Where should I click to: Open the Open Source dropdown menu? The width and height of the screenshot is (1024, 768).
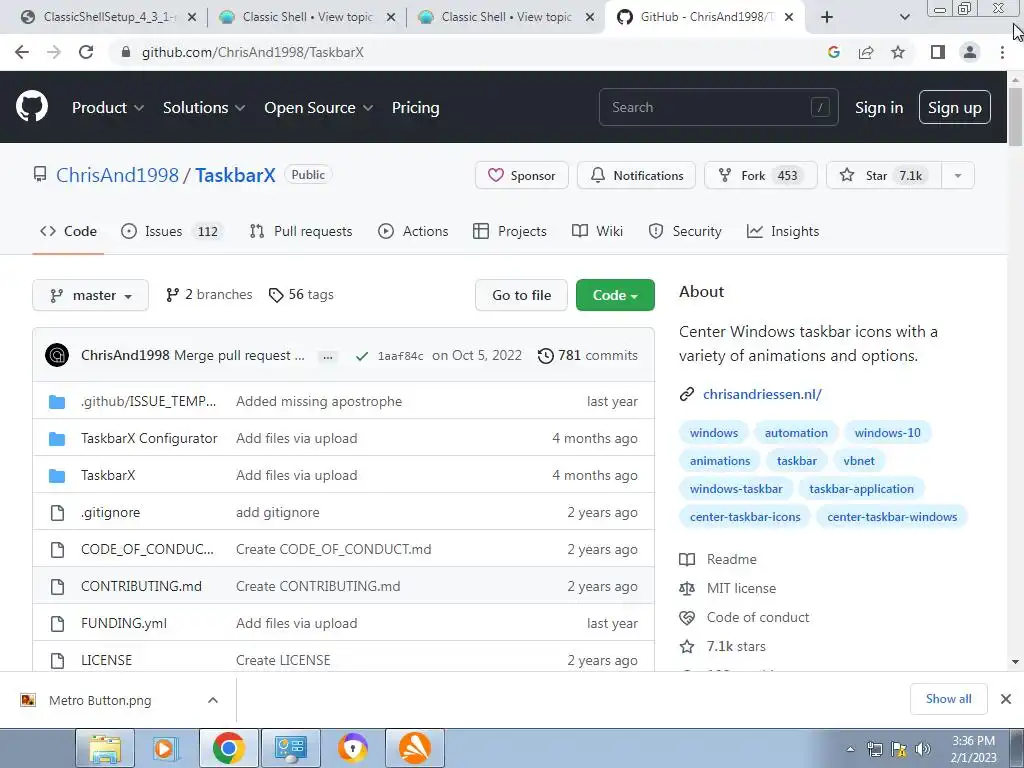(319, 108)
